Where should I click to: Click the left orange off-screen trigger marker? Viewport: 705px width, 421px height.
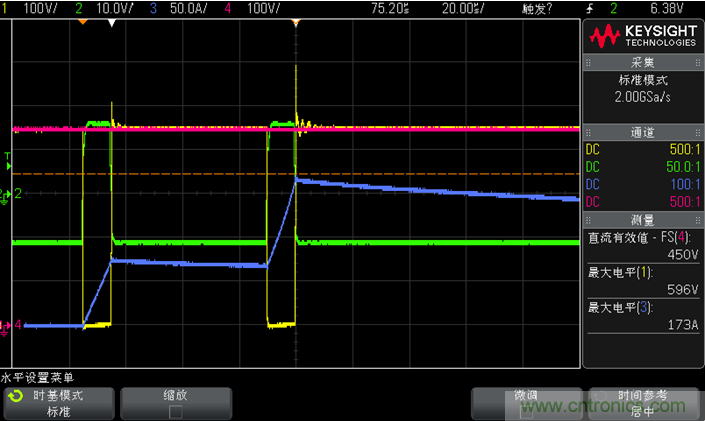pyautogui.click(x=81, y=22)
